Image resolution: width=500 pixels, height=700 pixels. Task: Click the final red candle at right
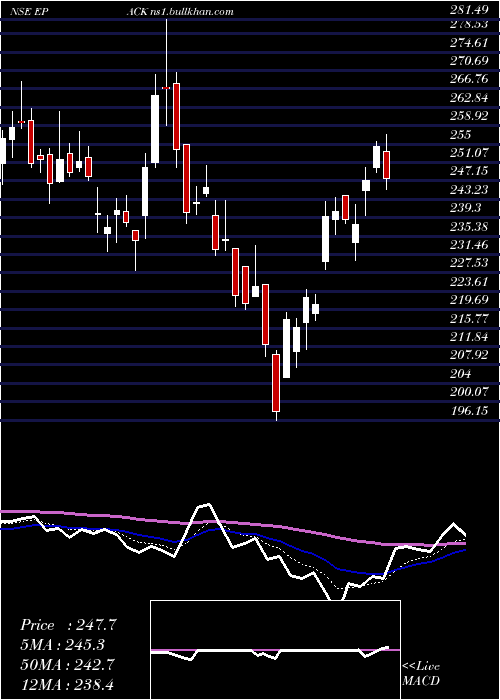[386, 165]
